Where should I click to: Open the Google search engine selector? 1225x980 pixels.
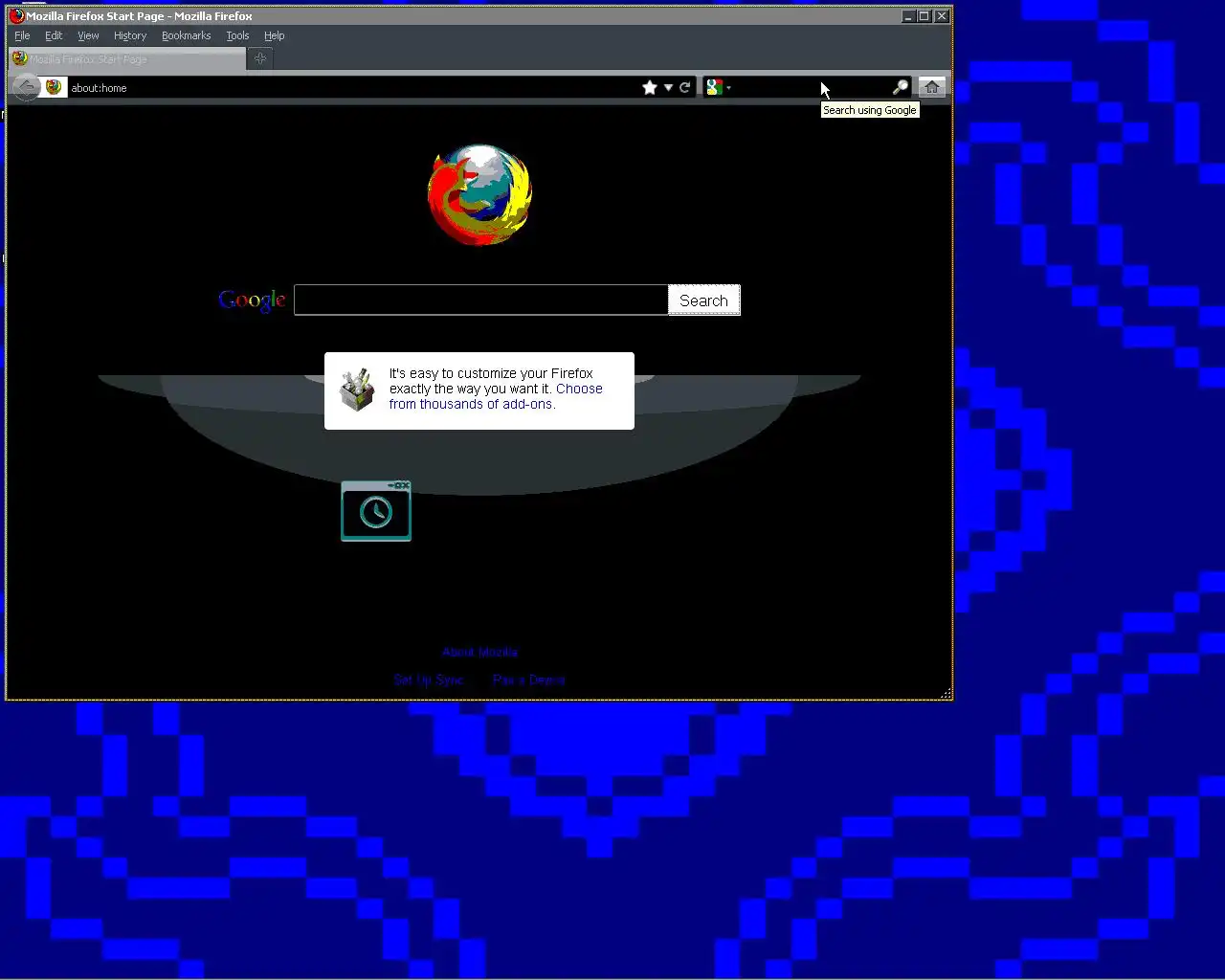pyautogui.click(x=718, y=87)
